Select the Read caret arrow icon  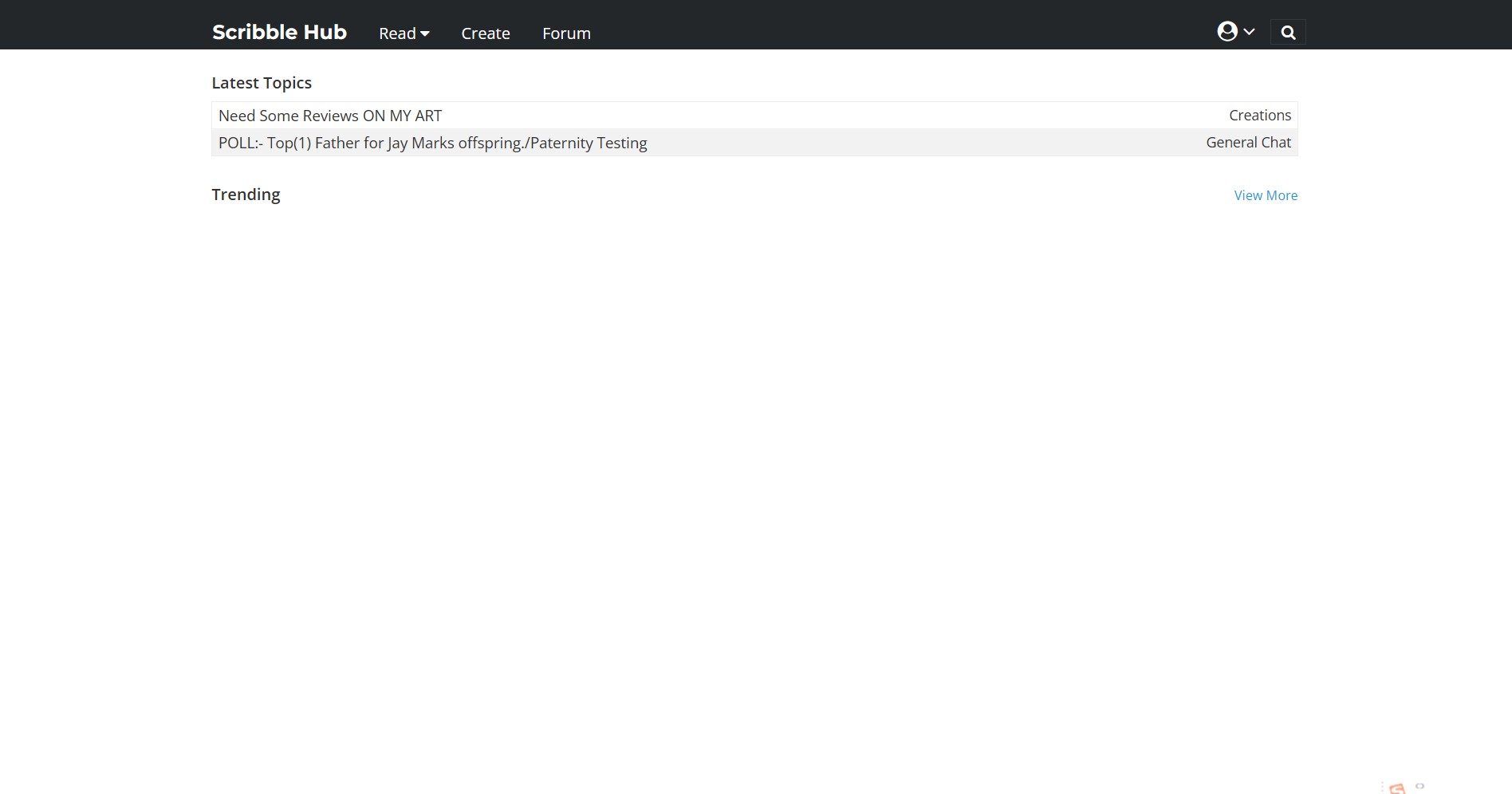pyautogui.click(x=425, y=34)
